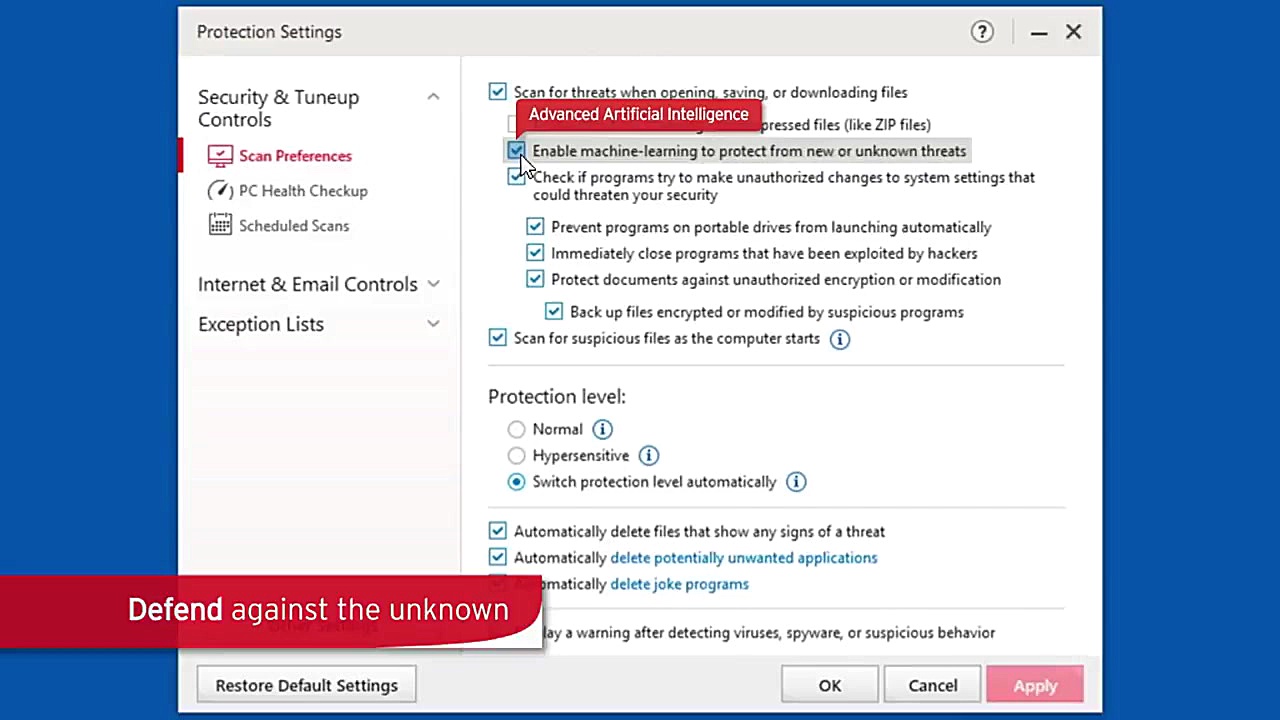Expand Internet & Email Controls section

point(433,284)
